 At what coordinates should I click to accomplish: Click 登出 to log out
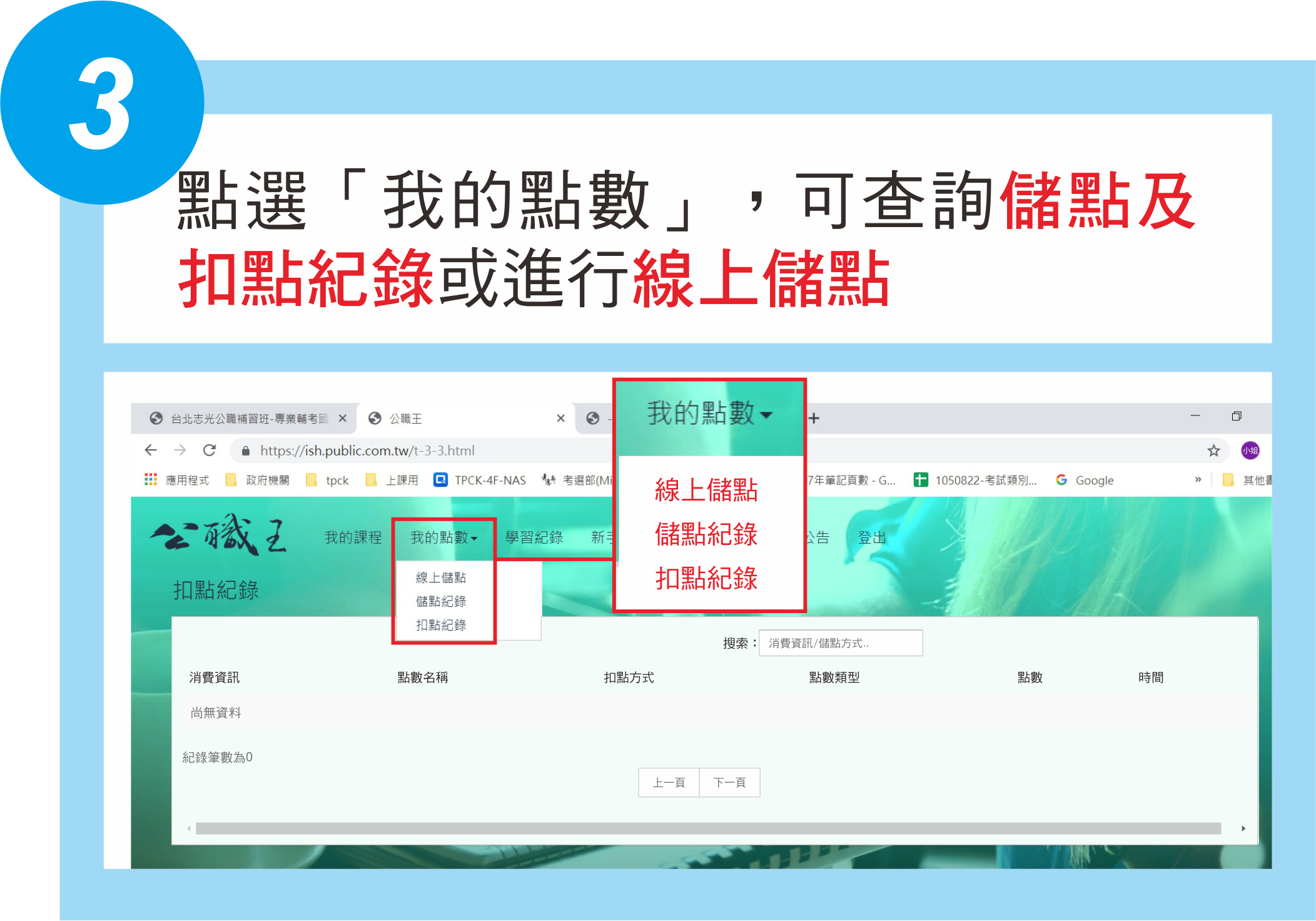point(872,537)
